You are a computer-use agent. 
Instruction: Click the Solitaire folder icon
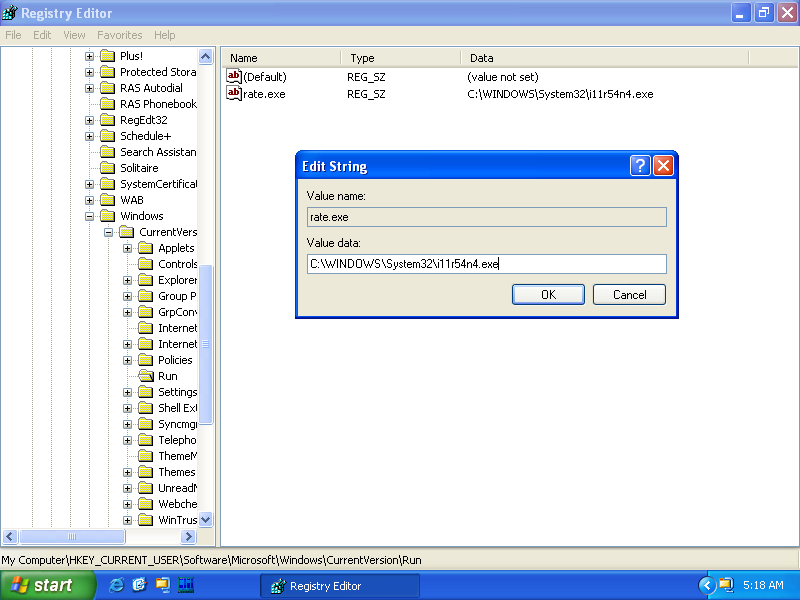(108, 168)
